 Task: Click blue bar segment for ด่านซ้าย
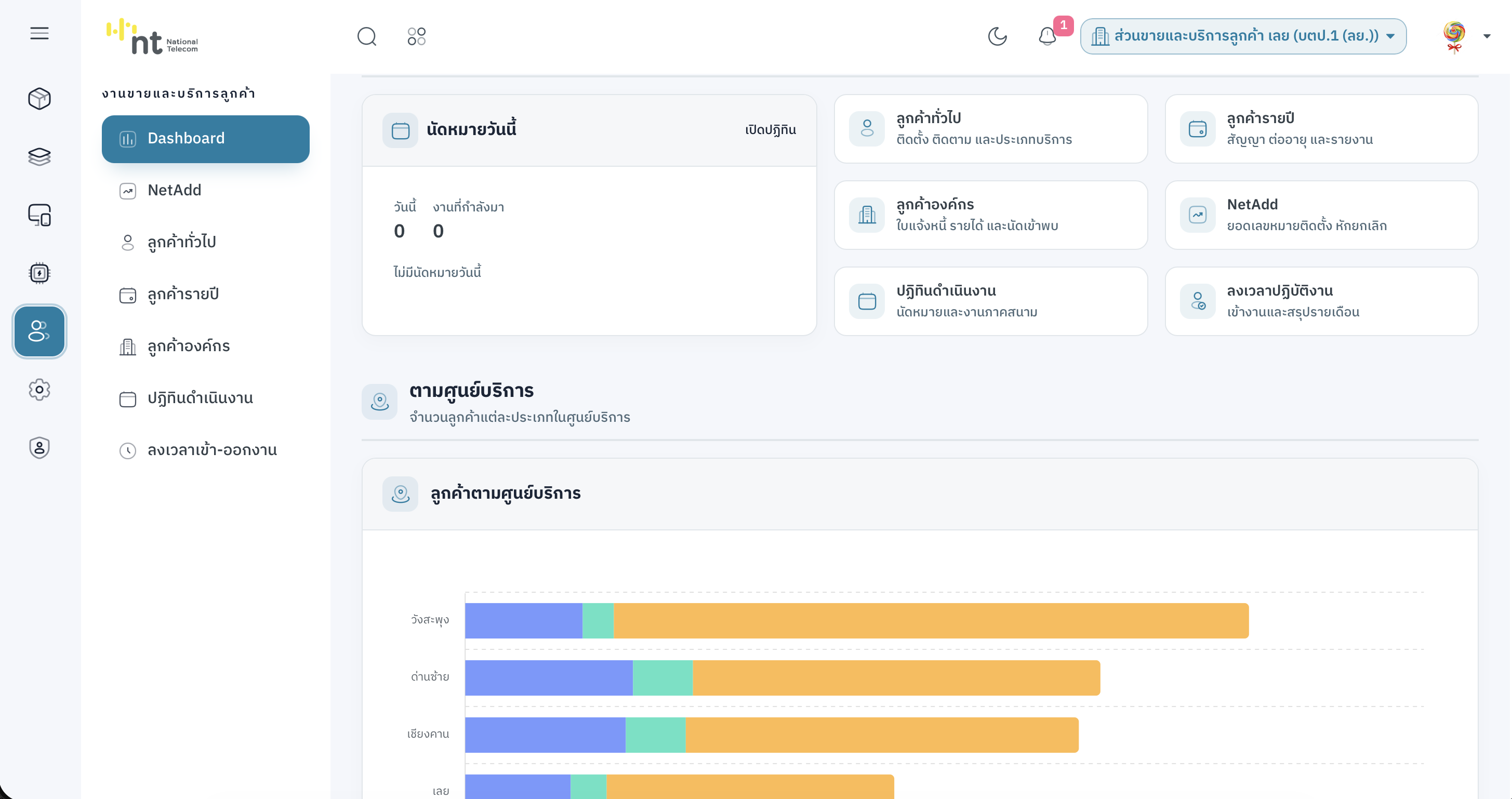549,677
